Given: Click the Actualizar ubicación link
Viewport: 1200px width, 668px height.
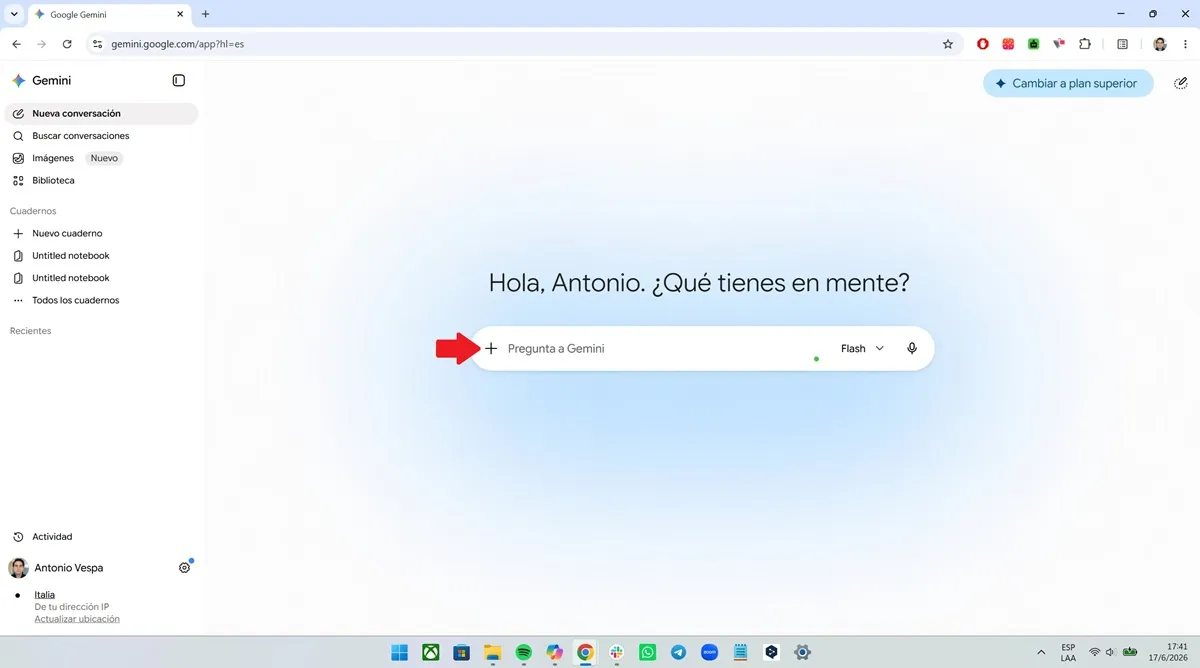Looking at the screenshot, I should point(77,619).
